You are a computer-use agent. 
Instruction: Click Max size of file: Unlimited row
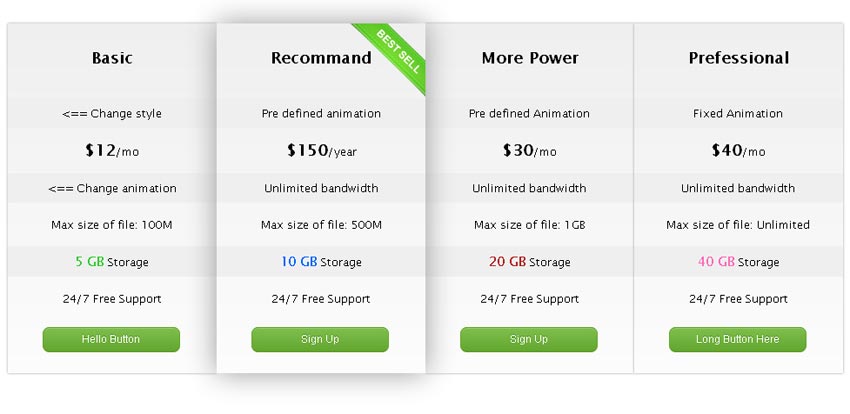(x=738, y=225)
